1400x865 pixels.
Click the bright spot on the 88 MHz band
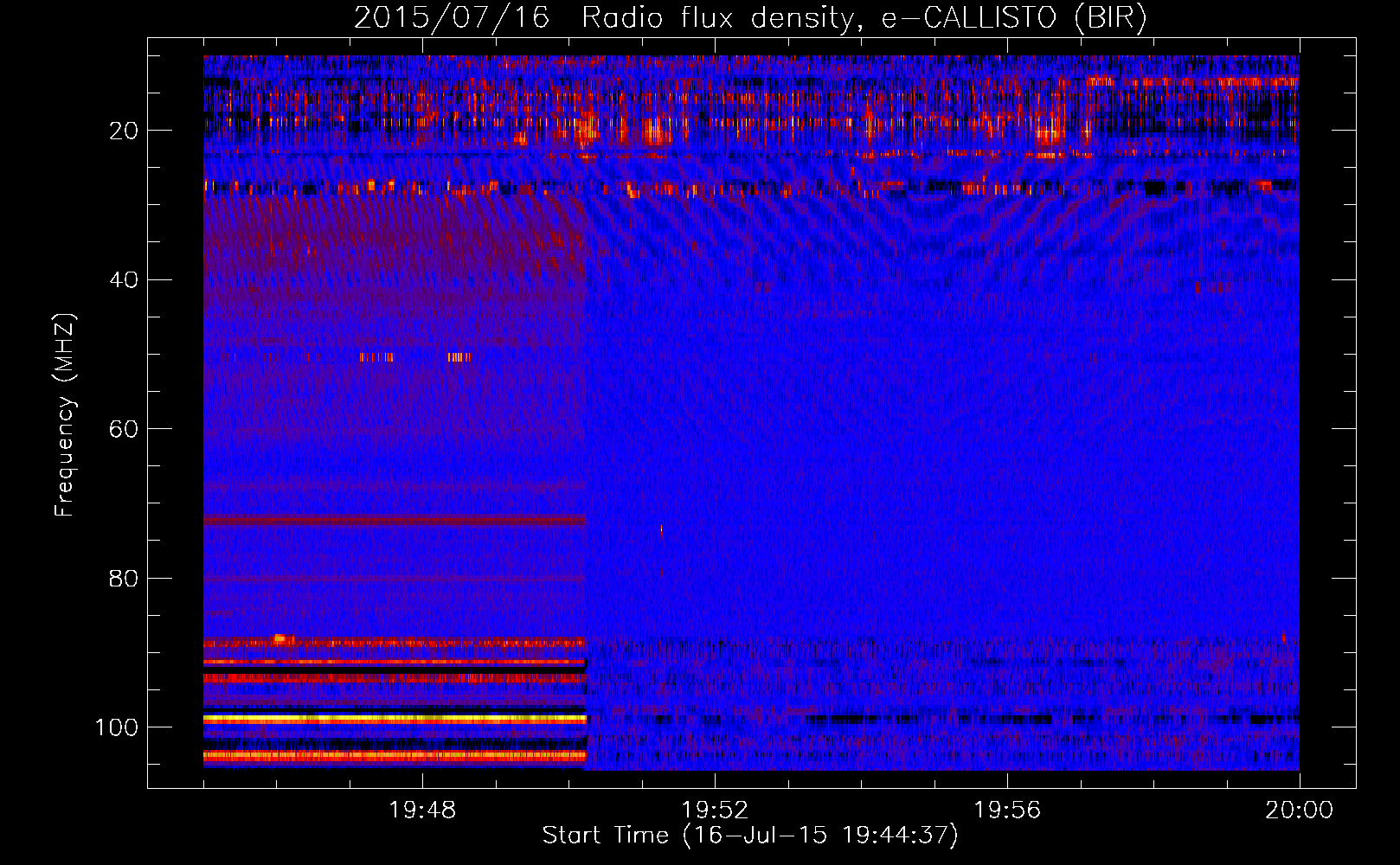[279, 639]
